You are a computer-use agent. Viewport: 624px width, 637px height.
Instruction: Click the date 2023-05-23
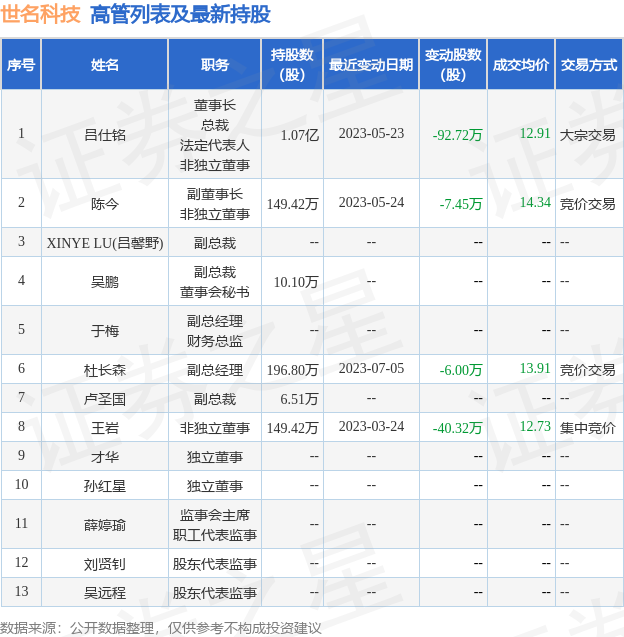point(371,134)
